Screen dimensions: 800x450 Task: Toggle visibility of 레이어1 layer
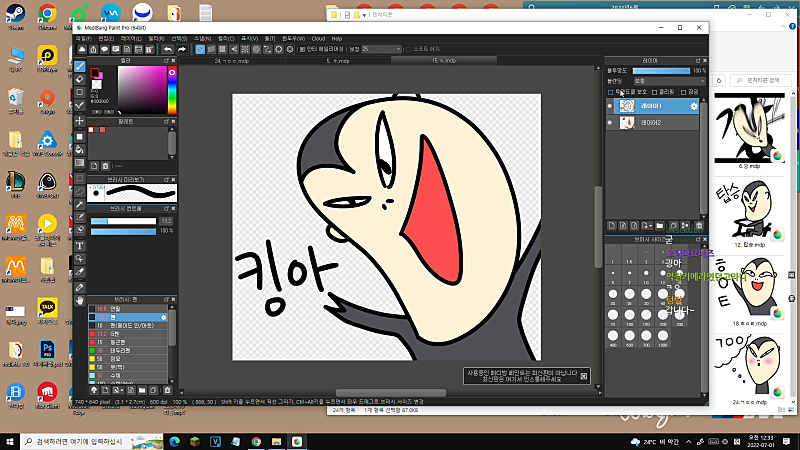611,105
